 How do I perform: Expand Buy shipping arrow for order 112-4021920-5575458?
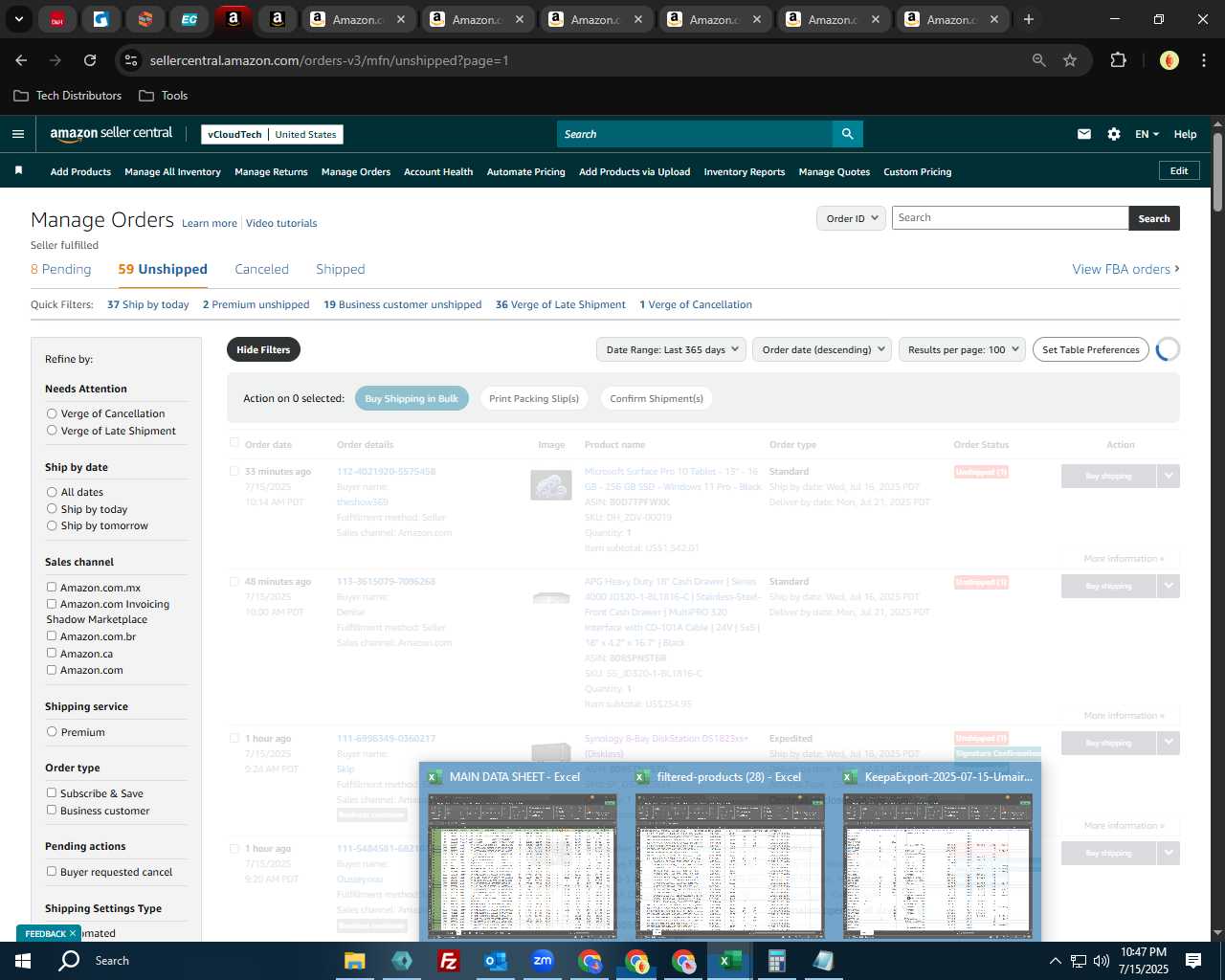(x=1169, y=476)
